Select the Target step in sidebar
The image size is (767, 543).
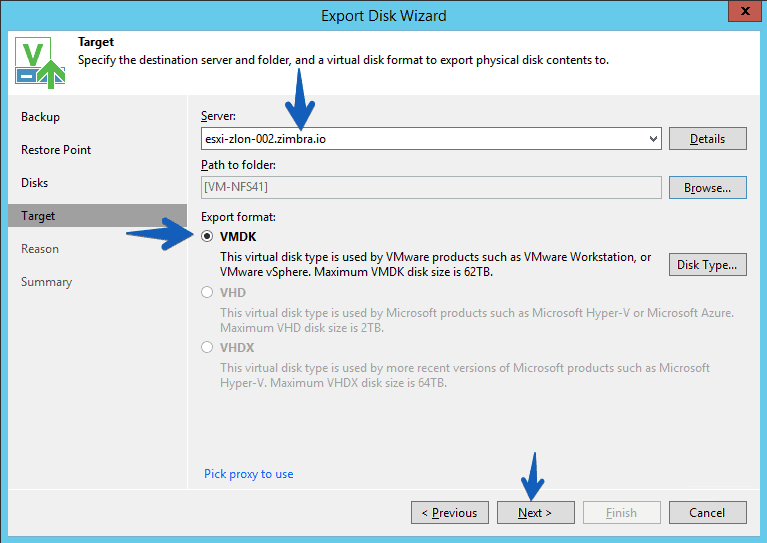97,216
